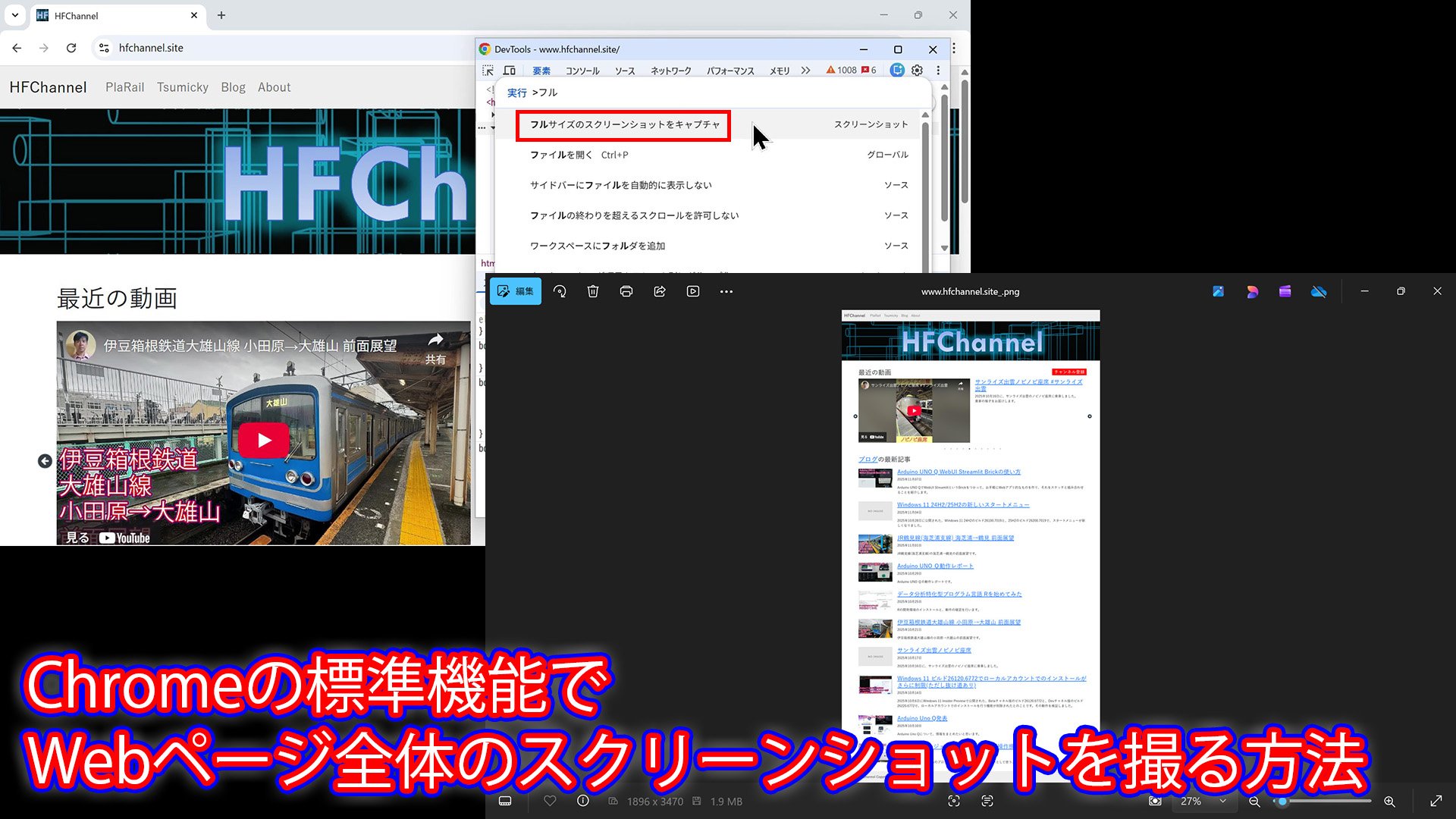Click the 見る YouTube button on the video

(x=108, y=538)
